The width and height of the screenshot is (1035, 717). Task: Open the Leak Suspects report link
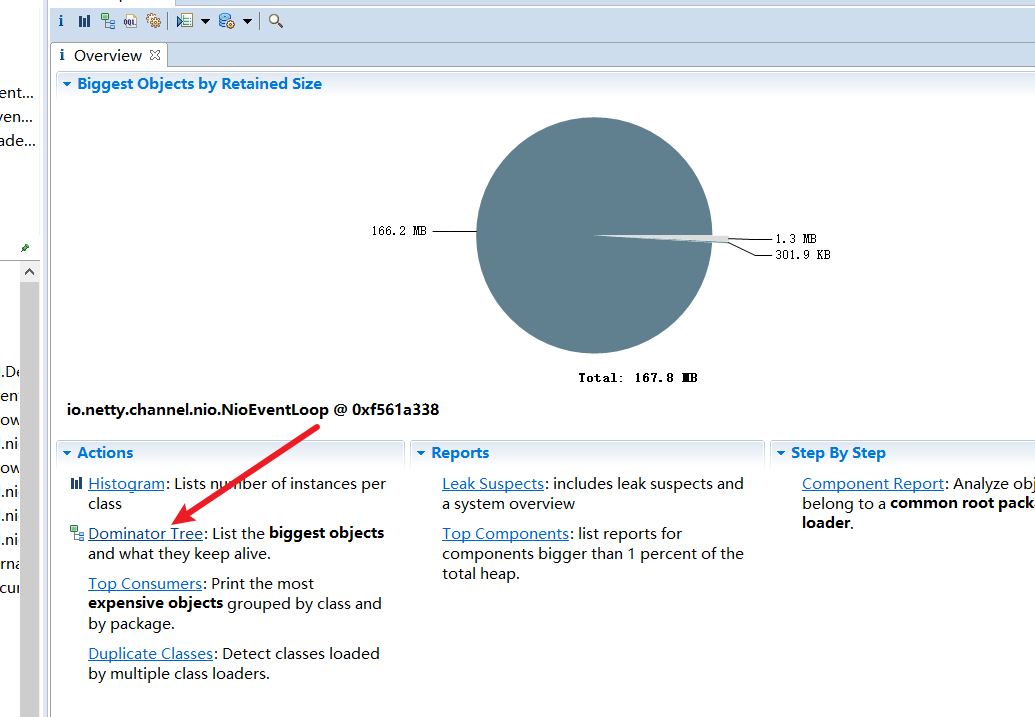493,484
